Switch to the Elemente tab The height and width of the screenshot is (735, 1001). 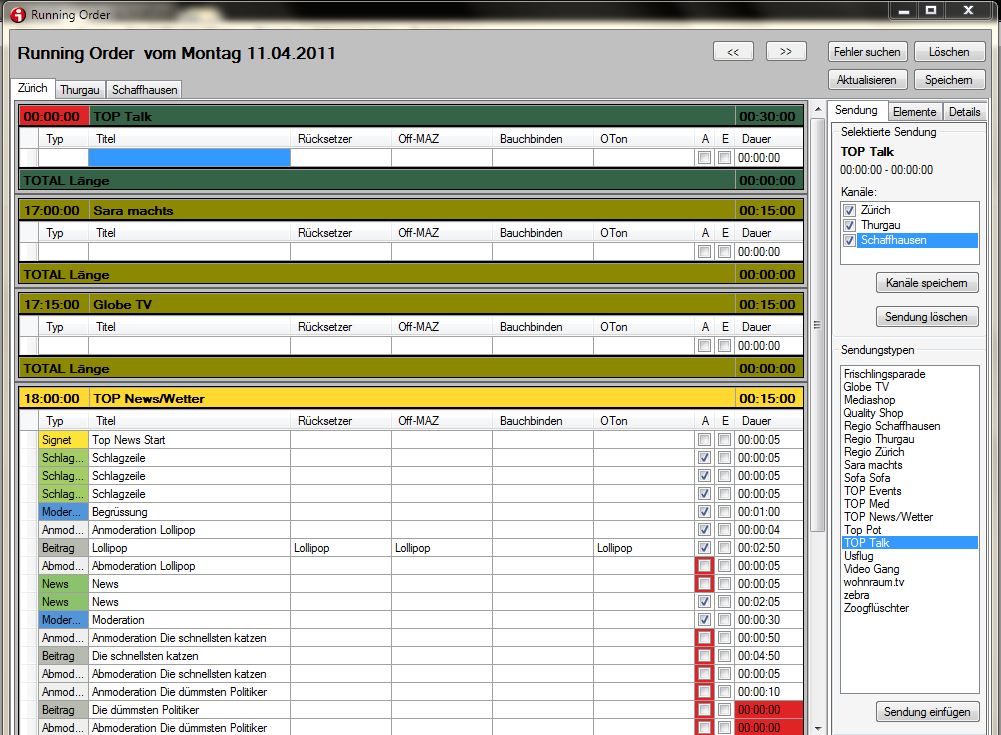[914, 112]
